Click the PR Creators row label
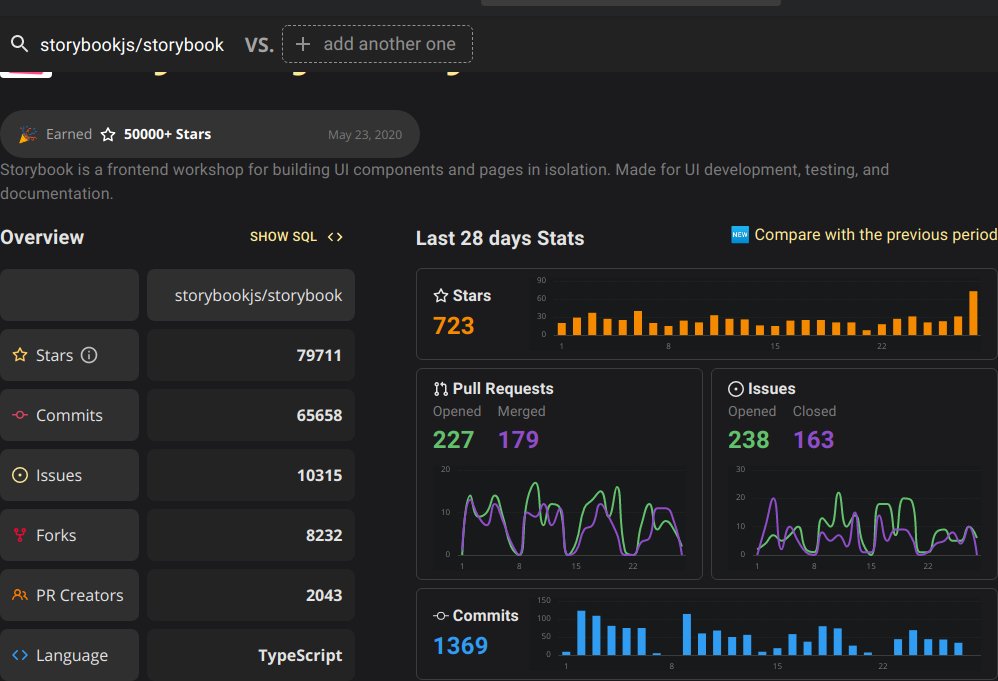 pos(80,595)
